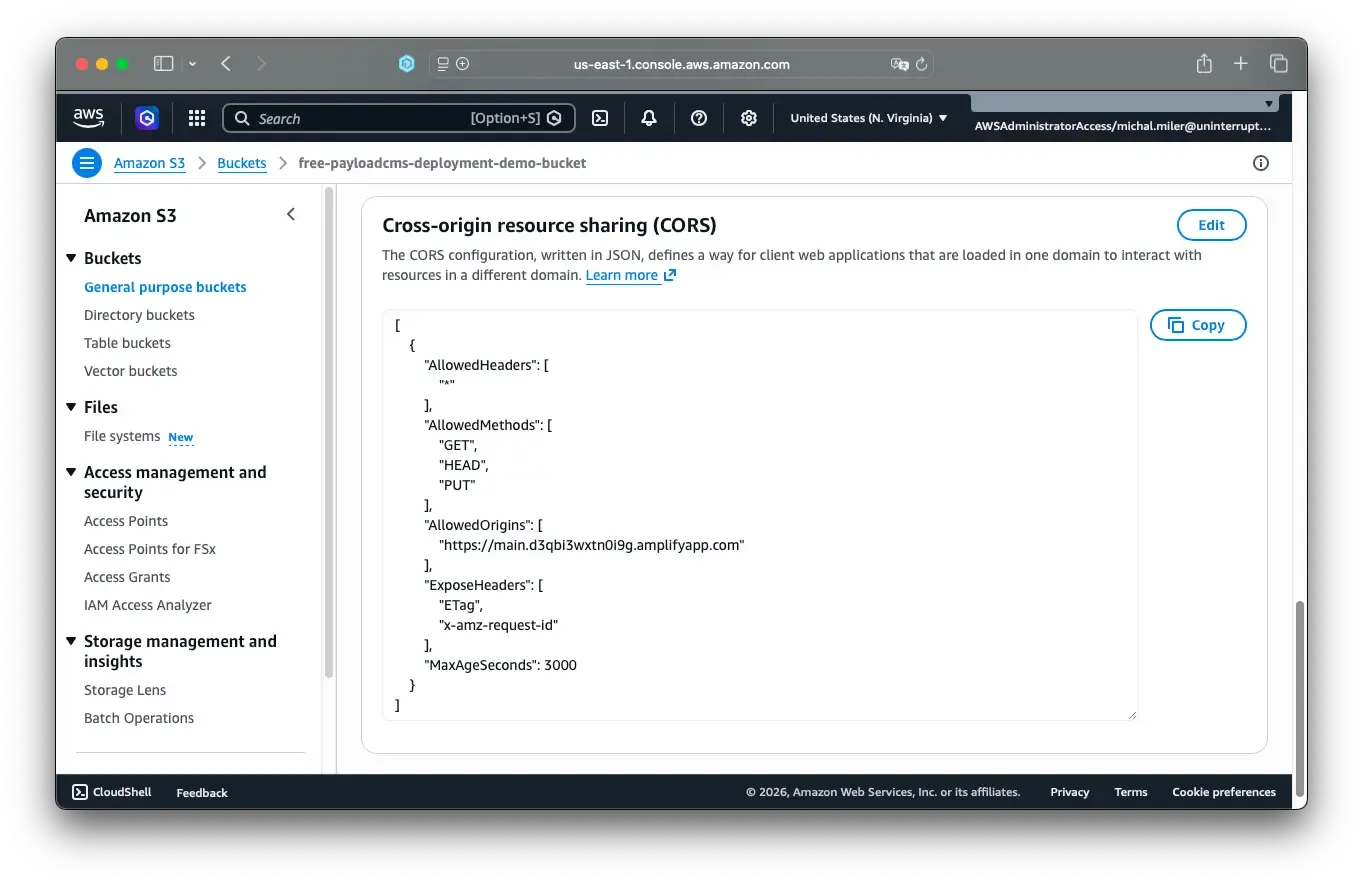The image size is (1363, 883).
Task: Click the "x-amz-request-id" line
Action: tap(498, 625)
